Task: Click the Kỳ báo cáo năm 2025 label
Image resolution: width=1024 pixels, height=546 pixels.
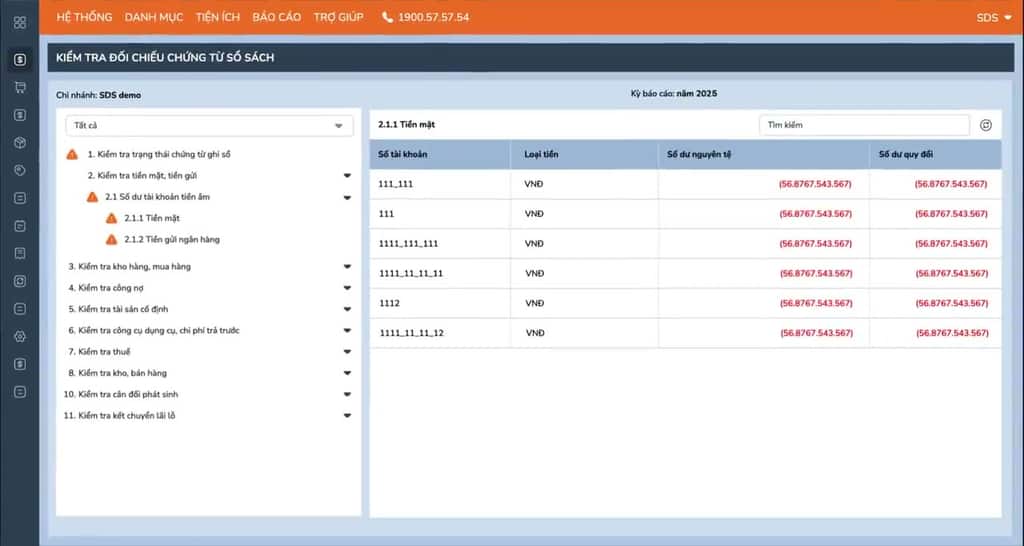Action: (x=674, y=93)
